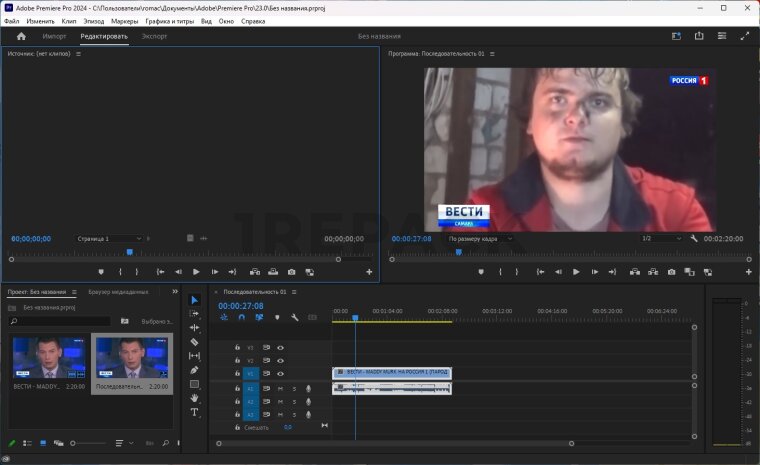Select the Hand tool
The height and width of the screenshot is (465, 760).
pos(194,398)
